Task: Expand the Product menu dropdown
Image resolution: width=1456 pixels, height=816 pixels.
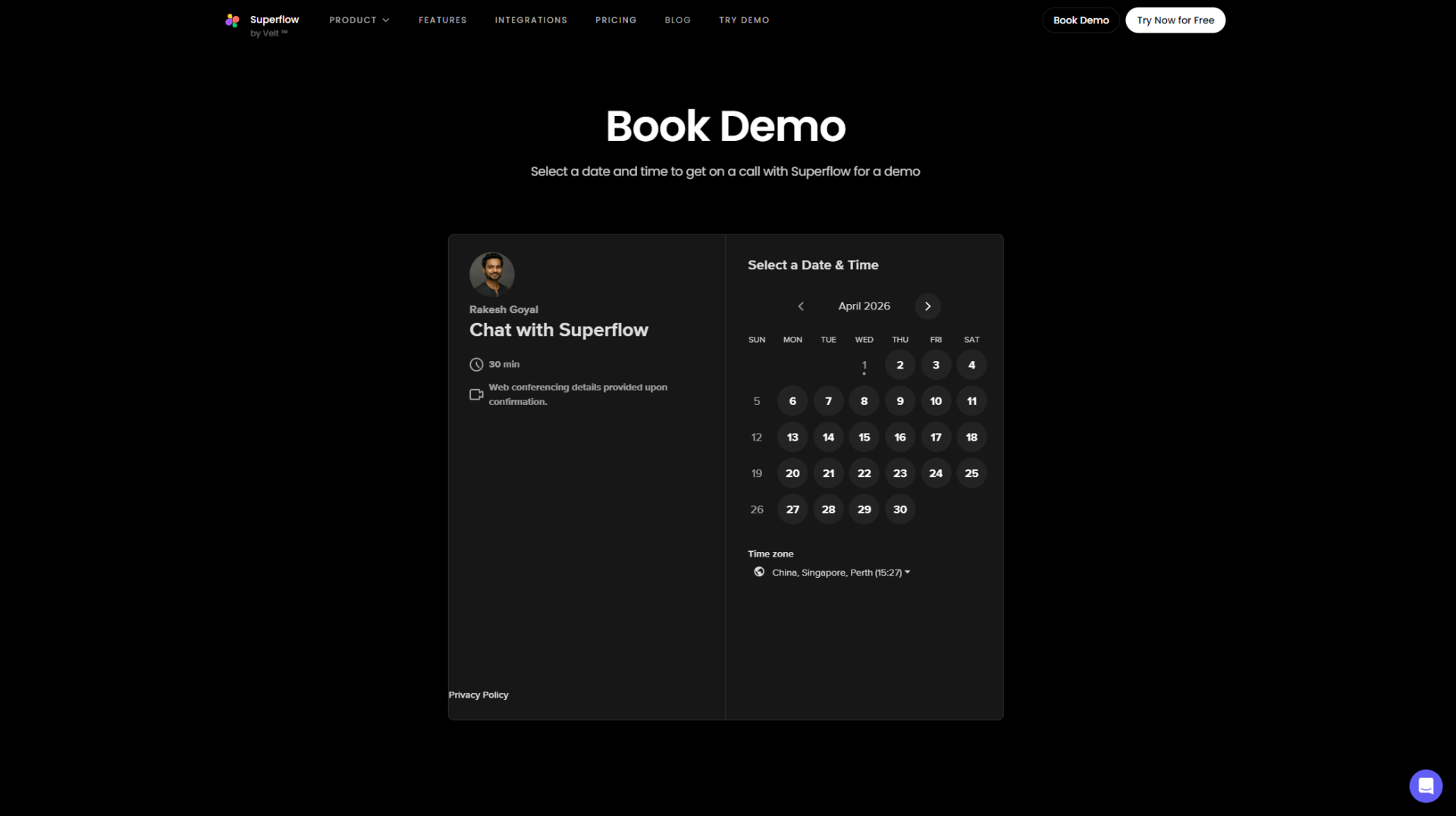Action: pyautogui.click(x=359, y=20)
